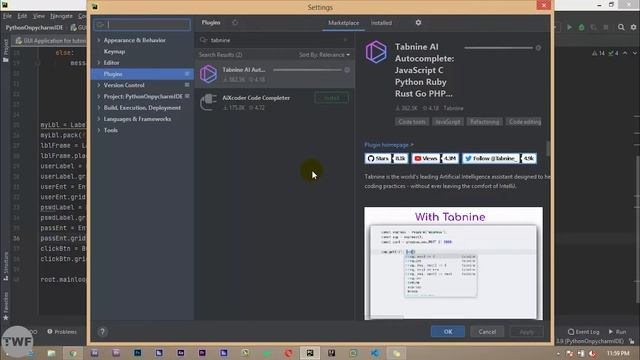Open Search Everywhere magnifier in PyCharm toolbar
The image size is (640, 360).
pos(621,27)
